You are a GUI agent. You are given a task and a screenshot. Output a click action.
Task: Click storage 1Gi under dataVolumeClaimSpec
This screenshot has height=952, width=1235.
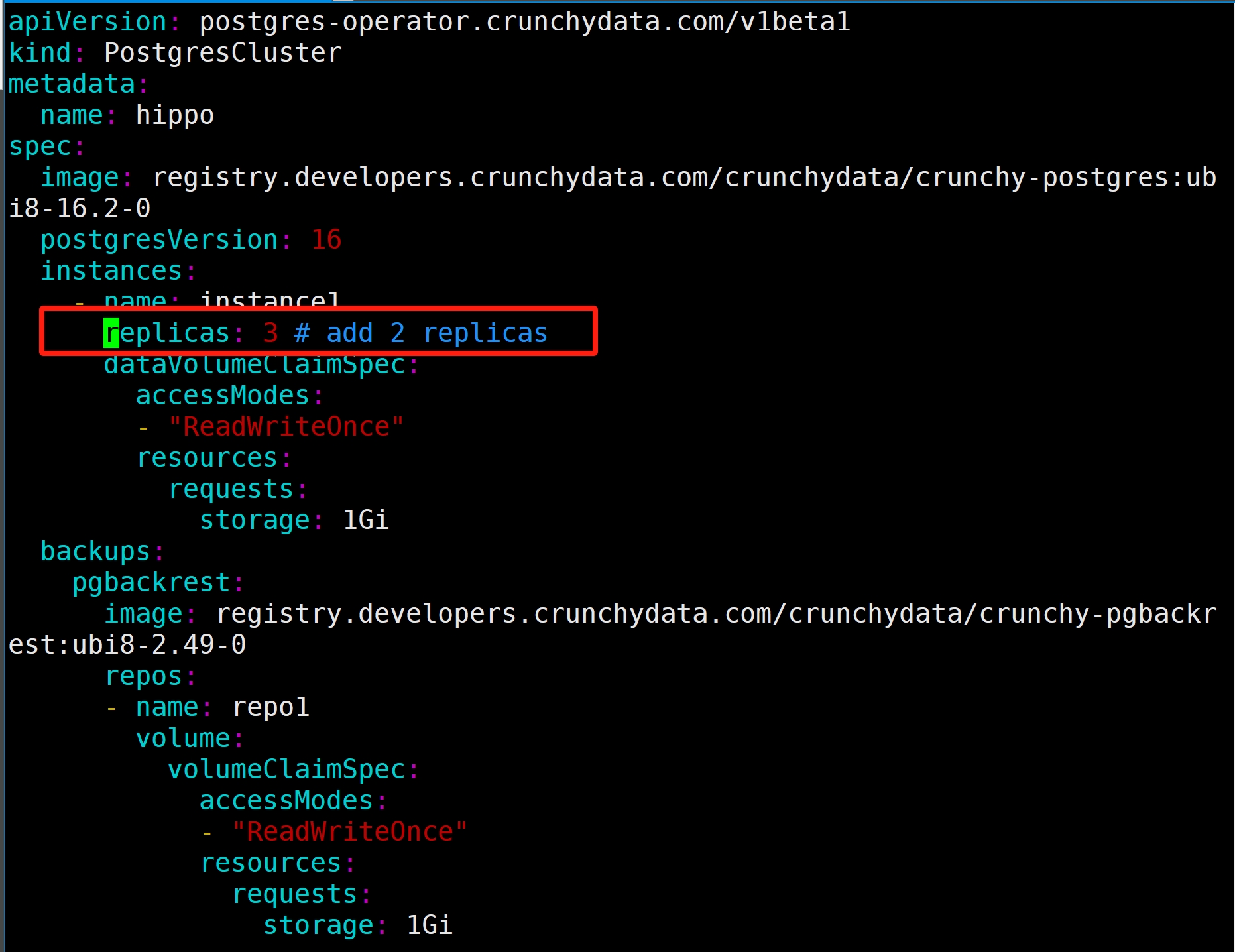tap(294, 520)
